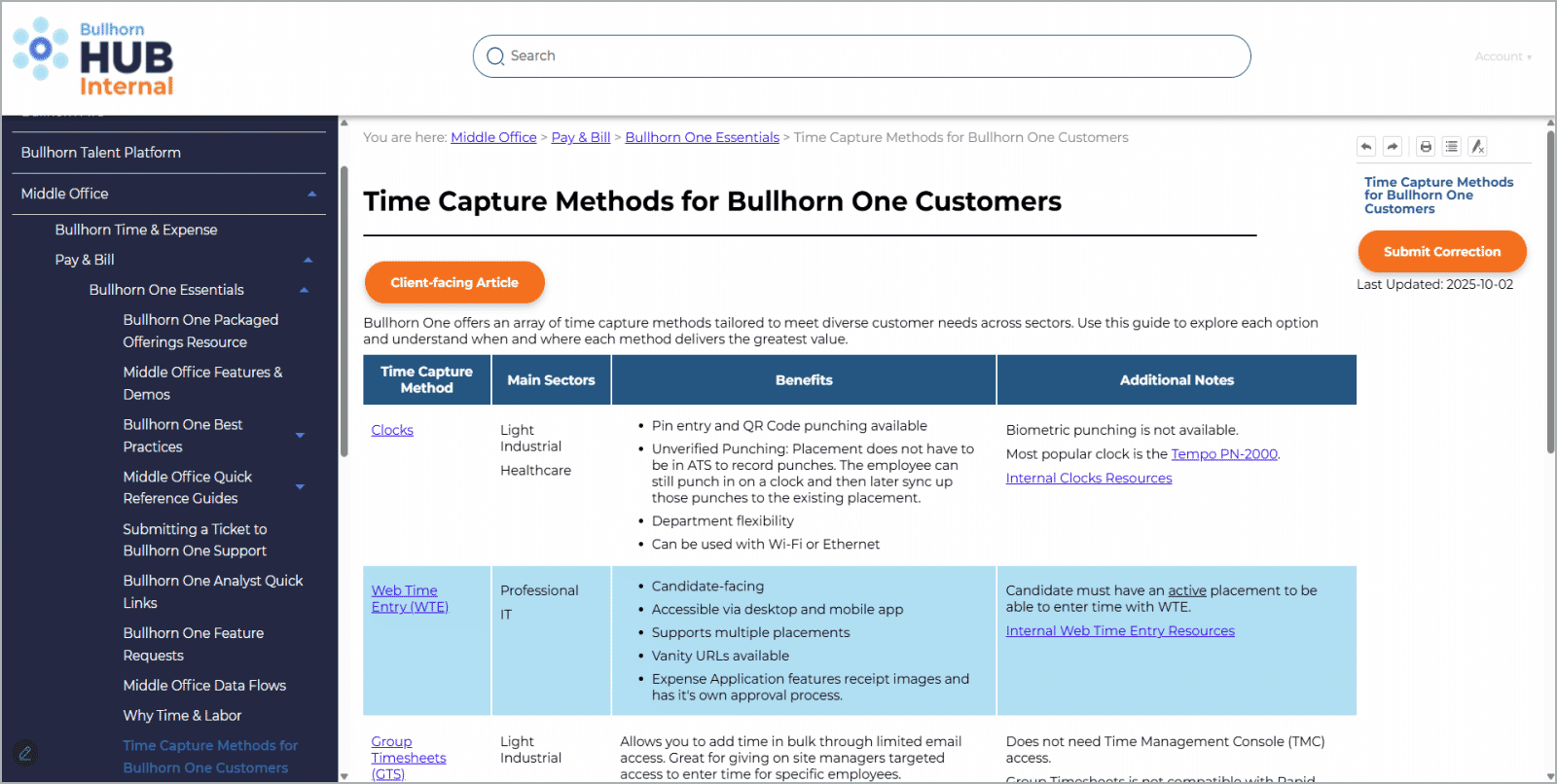Go to previous topic arrow icon
This screenshot has width=1557, height=784.
click(1366, 146)
